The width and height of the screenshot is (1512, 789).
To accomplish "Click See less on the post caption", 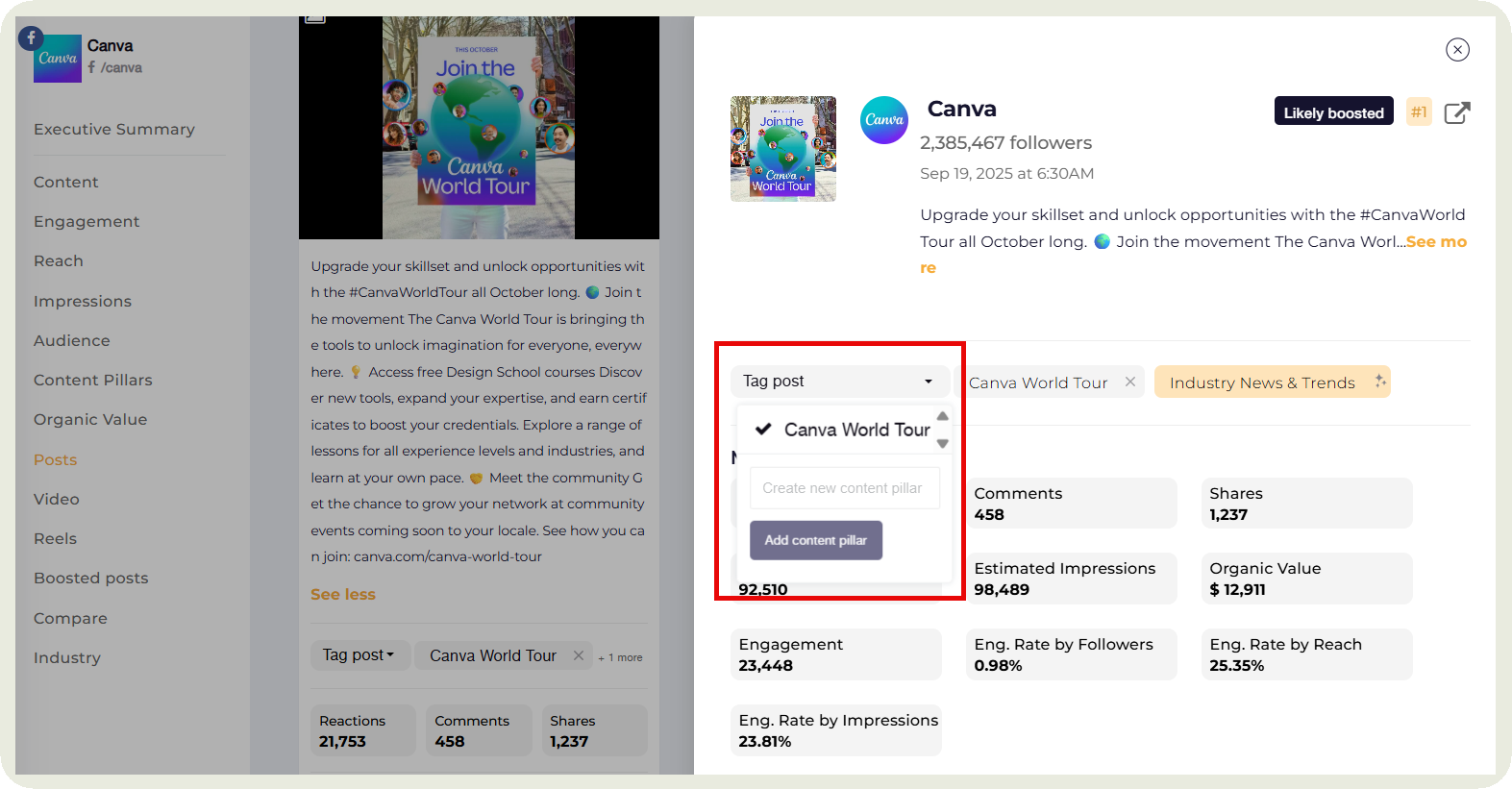I will tap(343, 595).
